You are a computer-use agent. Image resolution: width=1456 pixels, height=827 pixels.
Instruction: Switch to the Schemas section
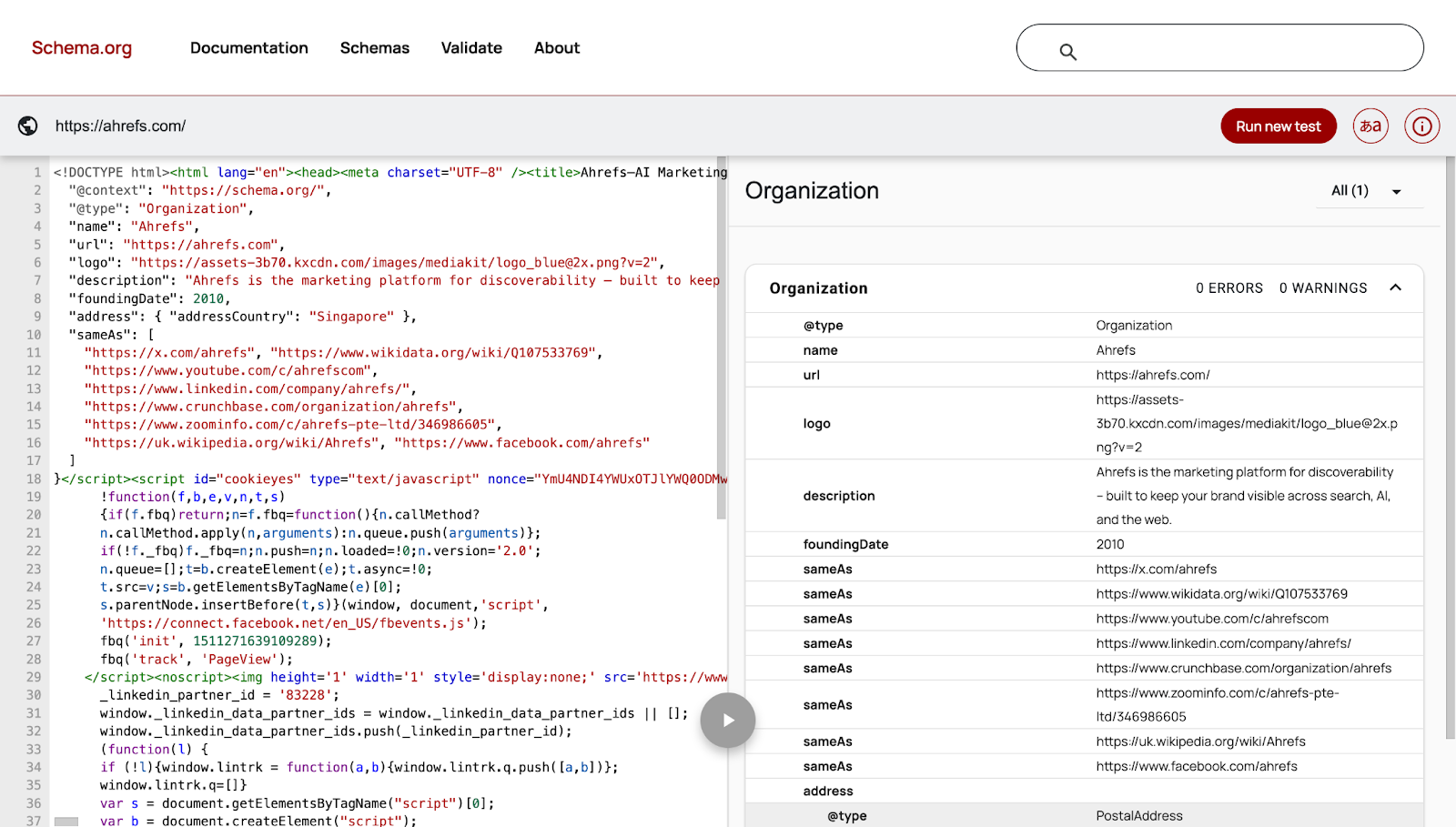click(374, 47)
